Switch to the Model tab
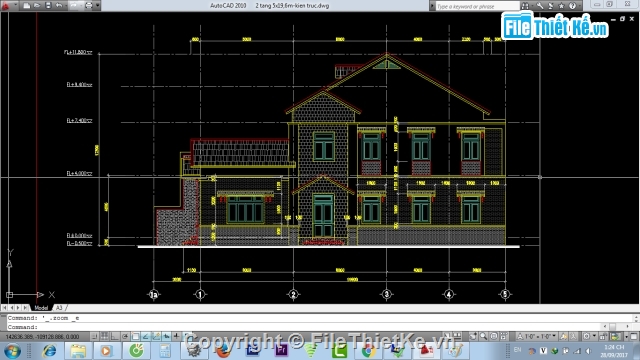Image resolution: width=640 pixels, height=360 pixels. (41, 308)
